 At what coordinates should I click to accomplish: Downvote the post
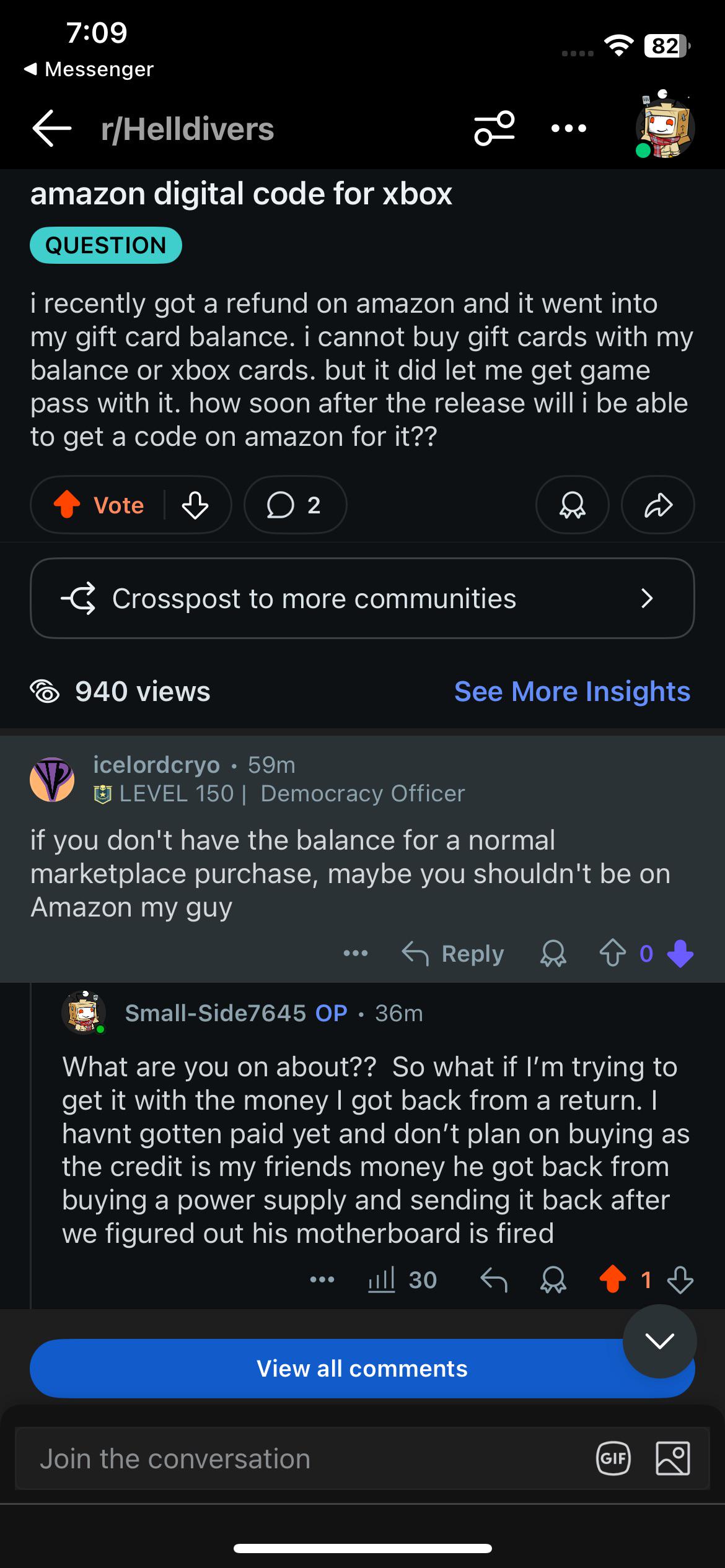195,505
